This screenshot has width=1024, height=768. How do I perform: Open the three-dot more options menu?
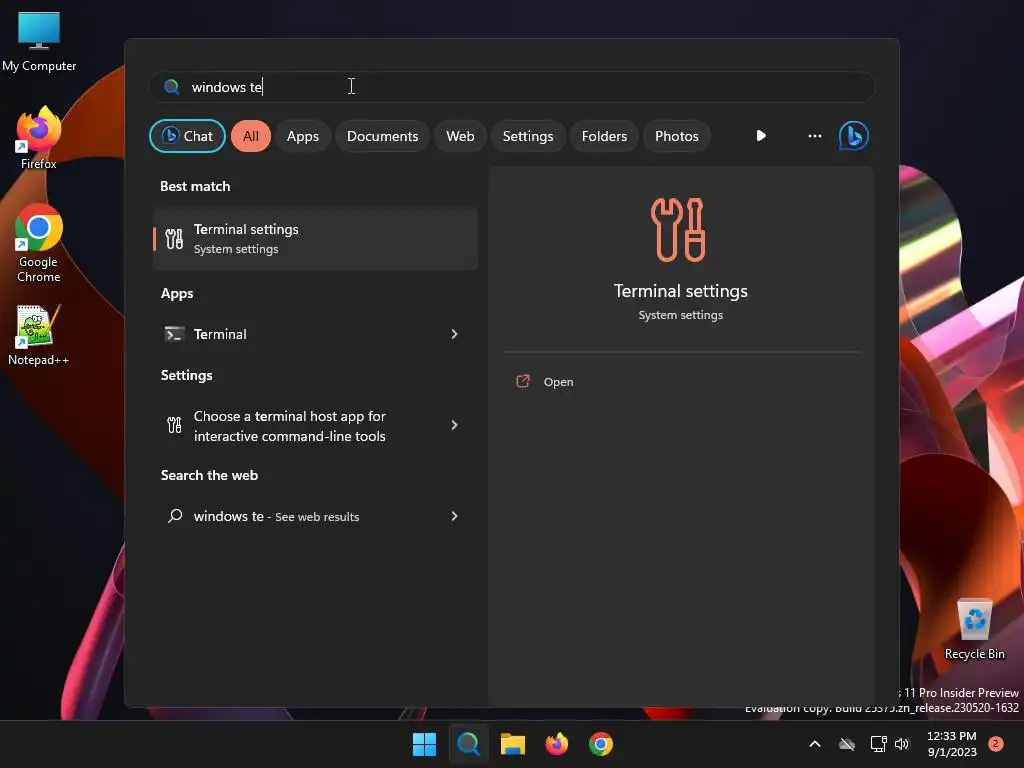(814, 136)
